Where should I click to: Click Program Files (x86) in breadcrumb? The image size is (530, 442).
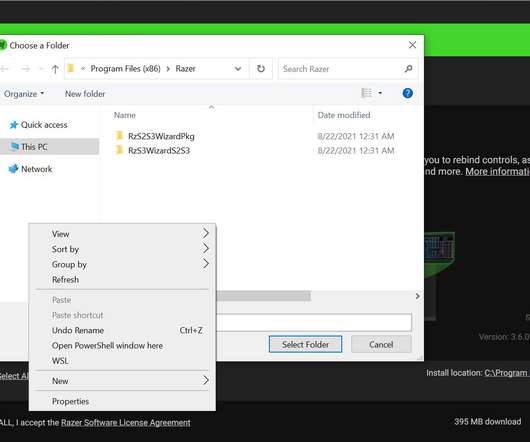click(125, 69)
